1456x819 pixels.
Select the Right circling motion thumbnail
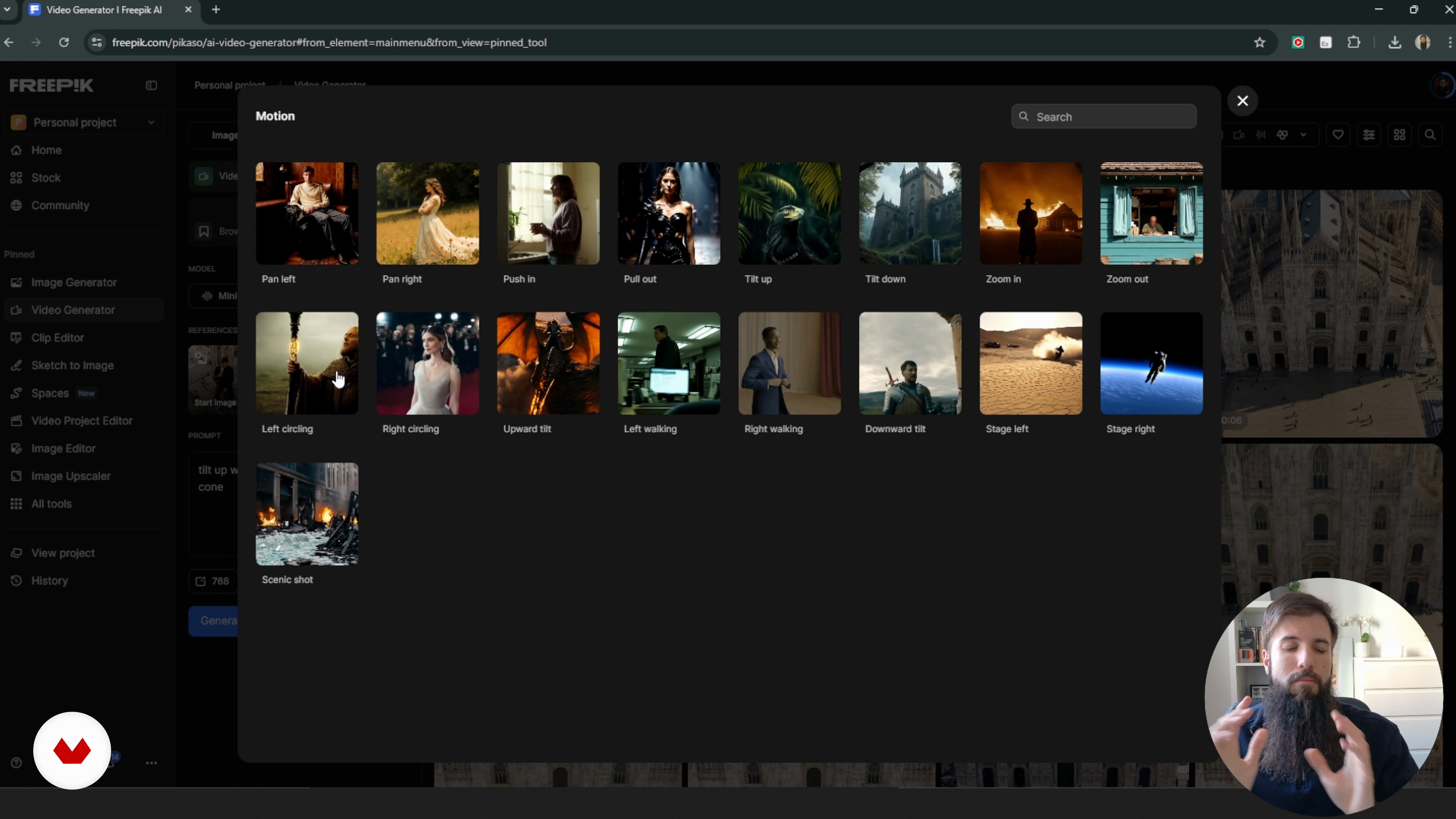click(x=428, y=364)
